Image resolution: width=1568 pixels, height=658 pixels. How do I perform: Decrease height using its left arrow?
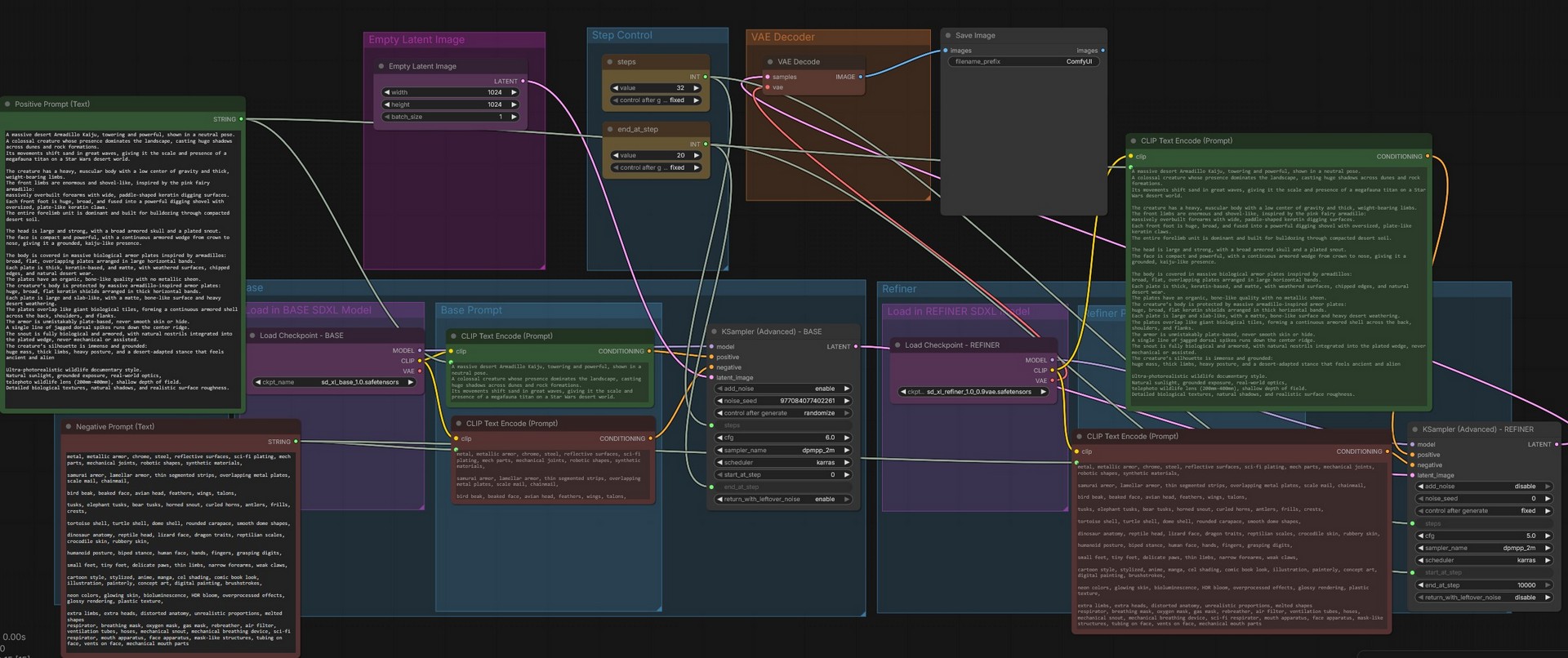(x=386, y=104)
